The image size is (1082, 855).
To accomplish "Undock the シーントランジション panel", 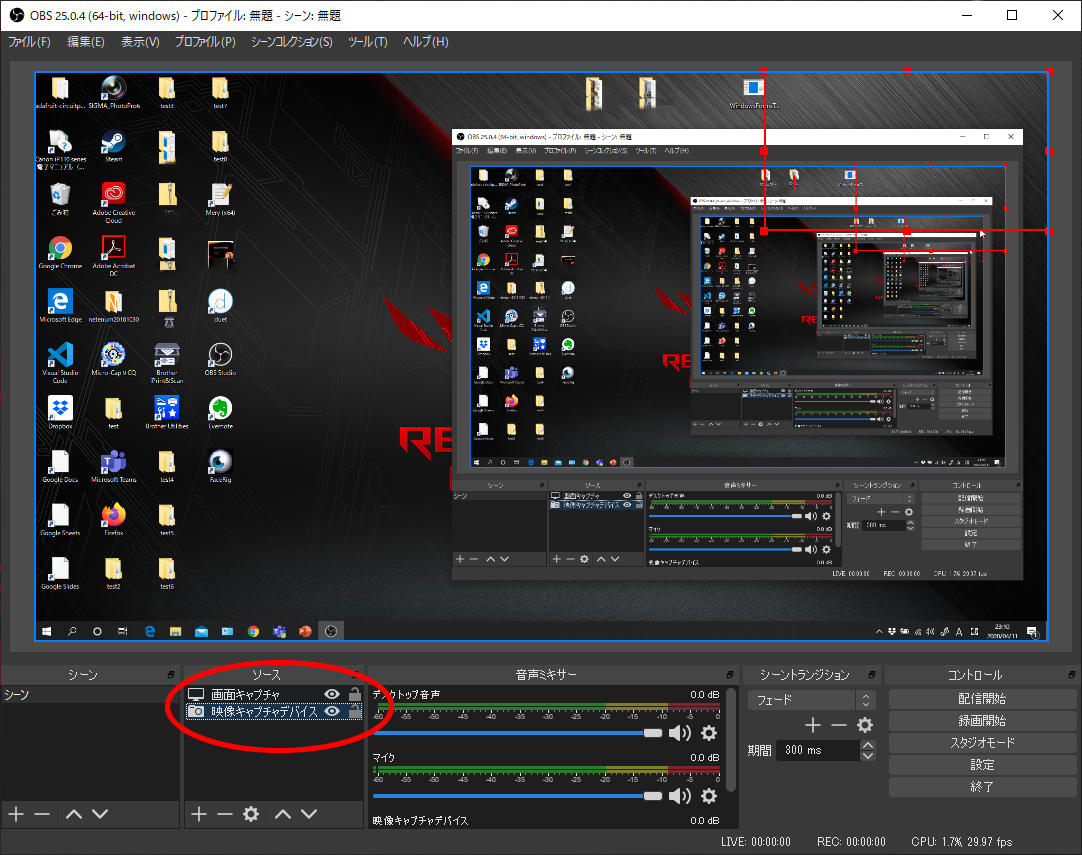I will [872, 674].
